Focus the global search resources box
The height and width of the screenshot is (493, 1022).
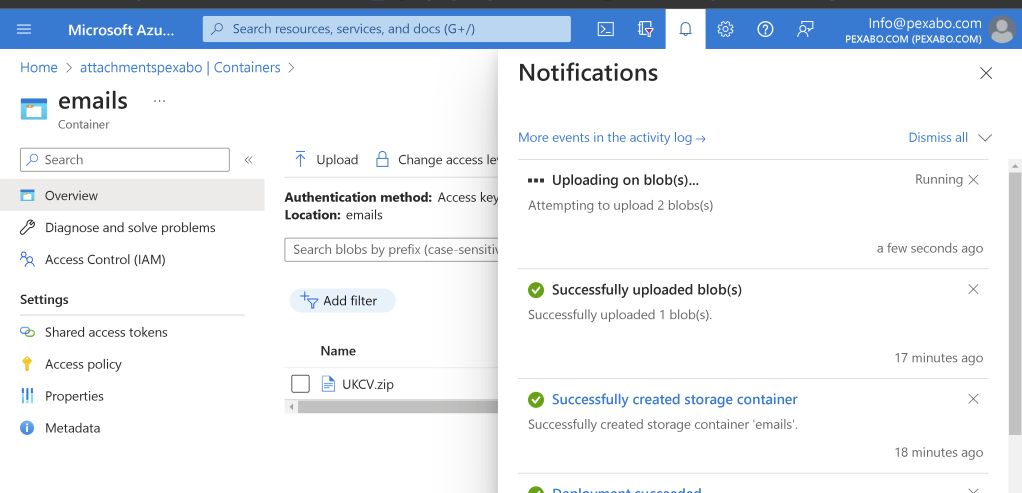click(x=387, y=29)
